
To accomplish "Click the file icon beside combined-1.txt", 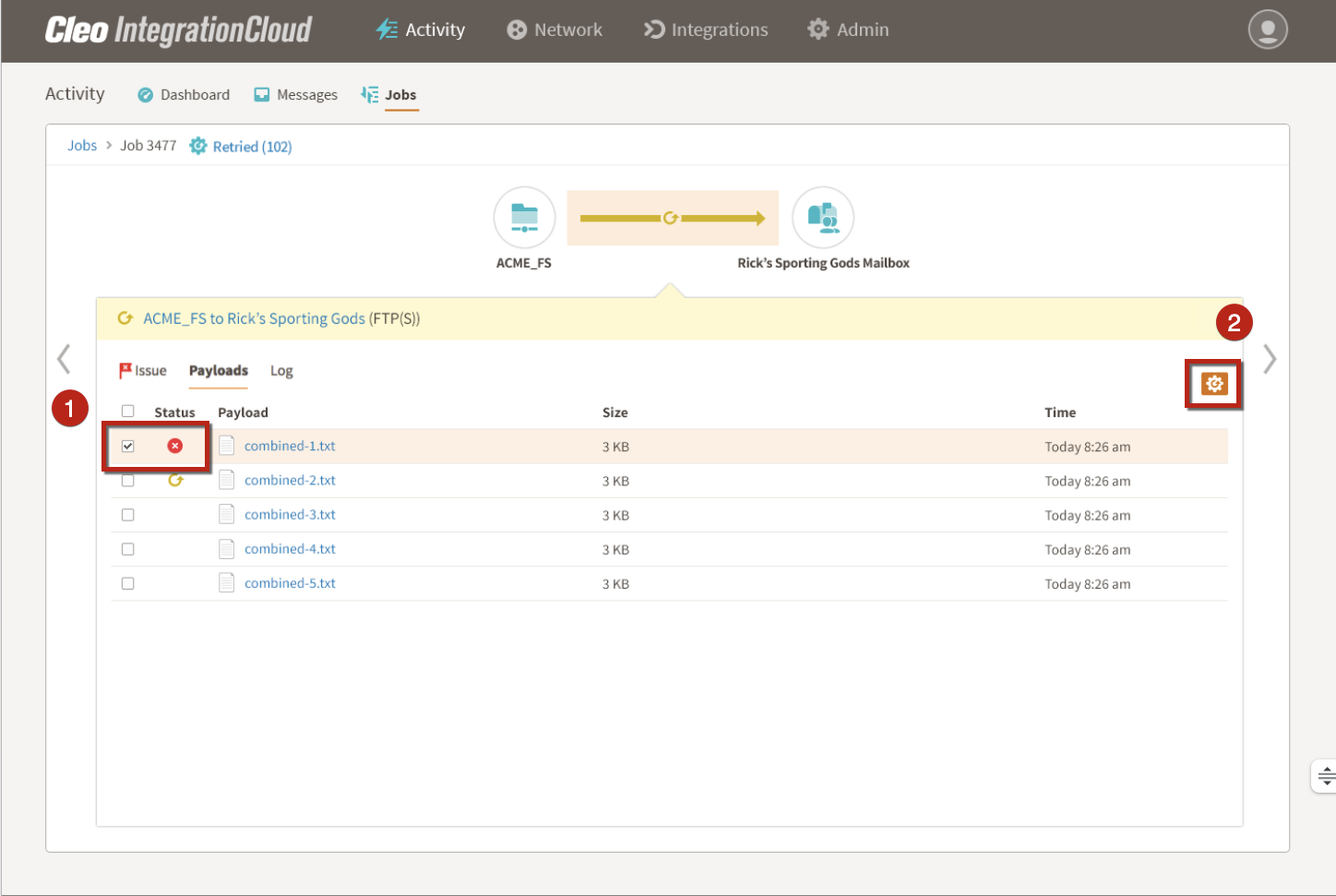I will tap(226, 446).
